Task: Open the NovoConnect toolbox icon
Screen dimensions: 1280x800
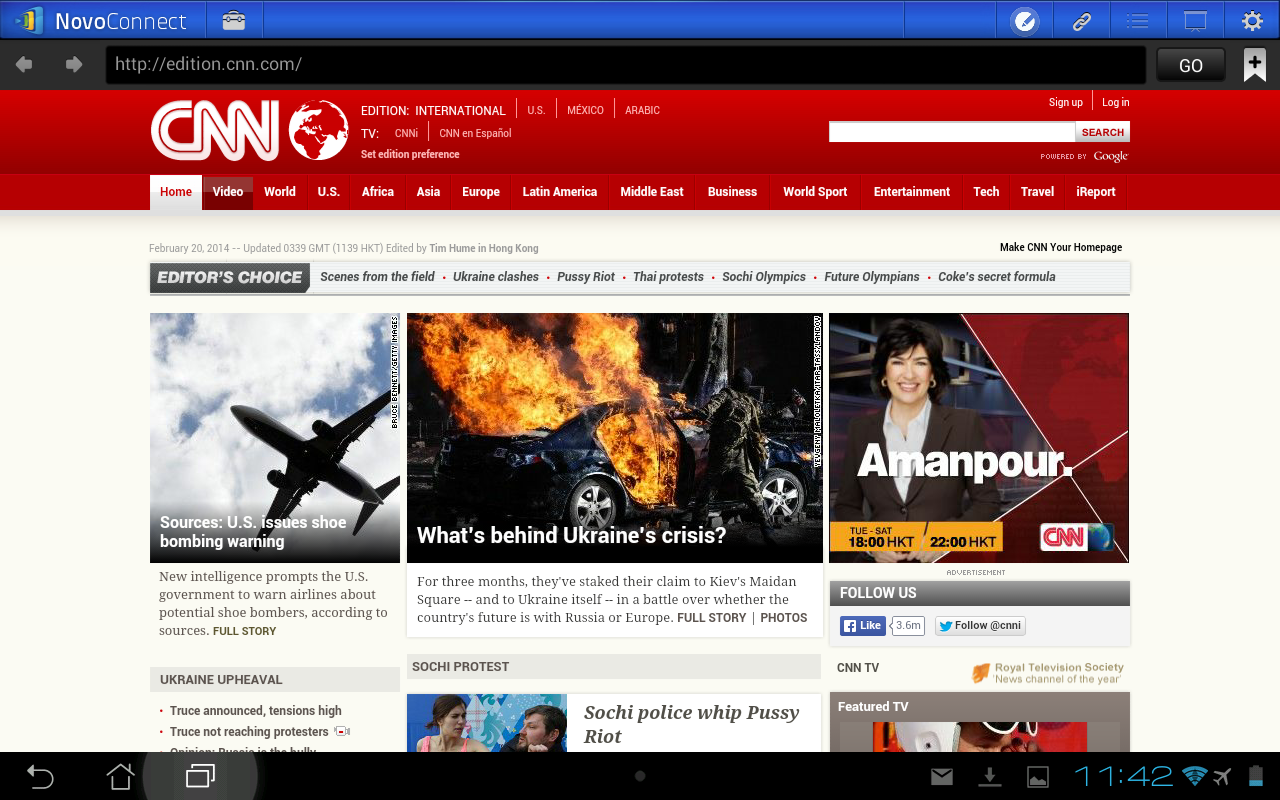Action: pos(234,20)
